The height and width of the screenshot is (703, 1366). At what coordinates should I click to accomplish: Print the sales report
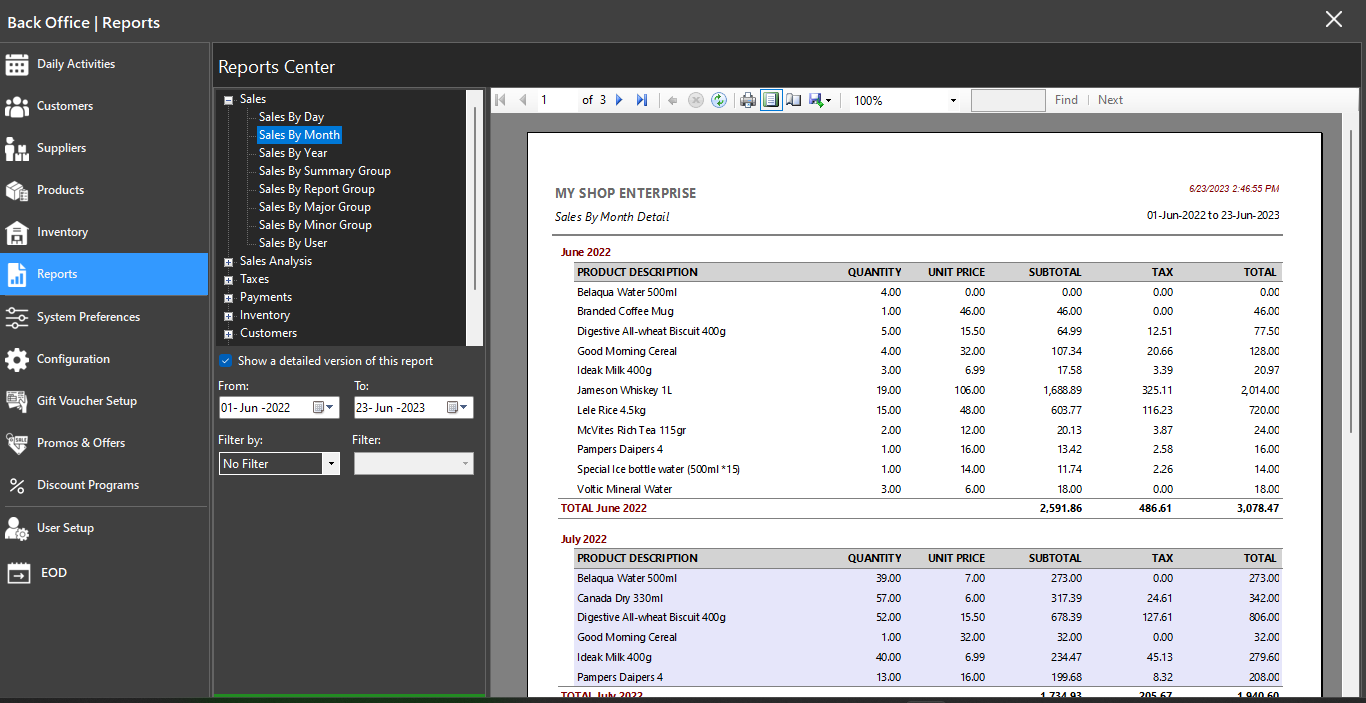click(747, 100)
